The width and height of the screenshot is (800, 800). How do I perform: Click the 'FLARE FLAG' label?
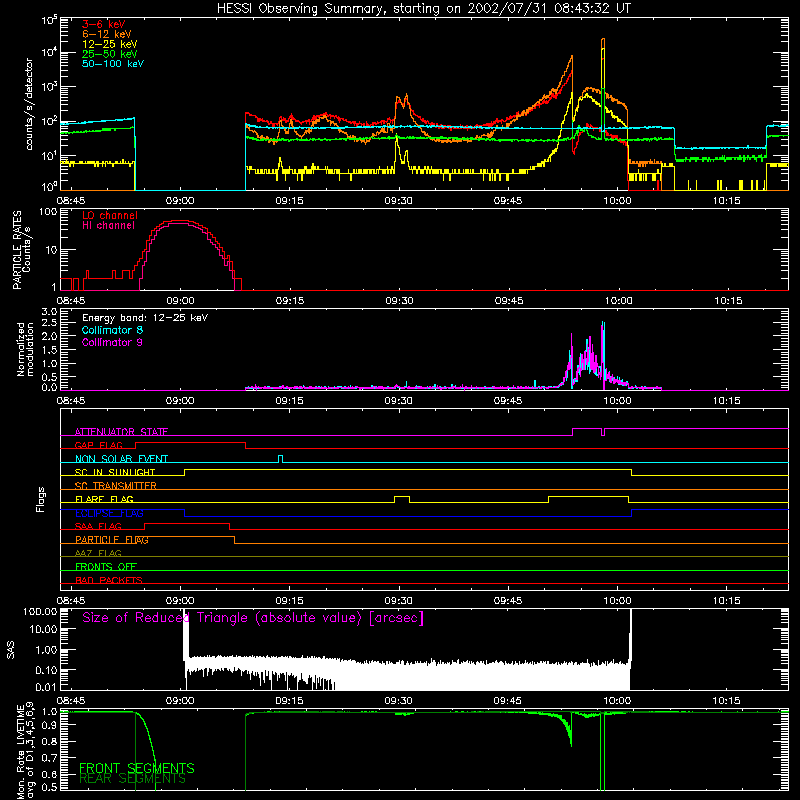click(104, 499)
